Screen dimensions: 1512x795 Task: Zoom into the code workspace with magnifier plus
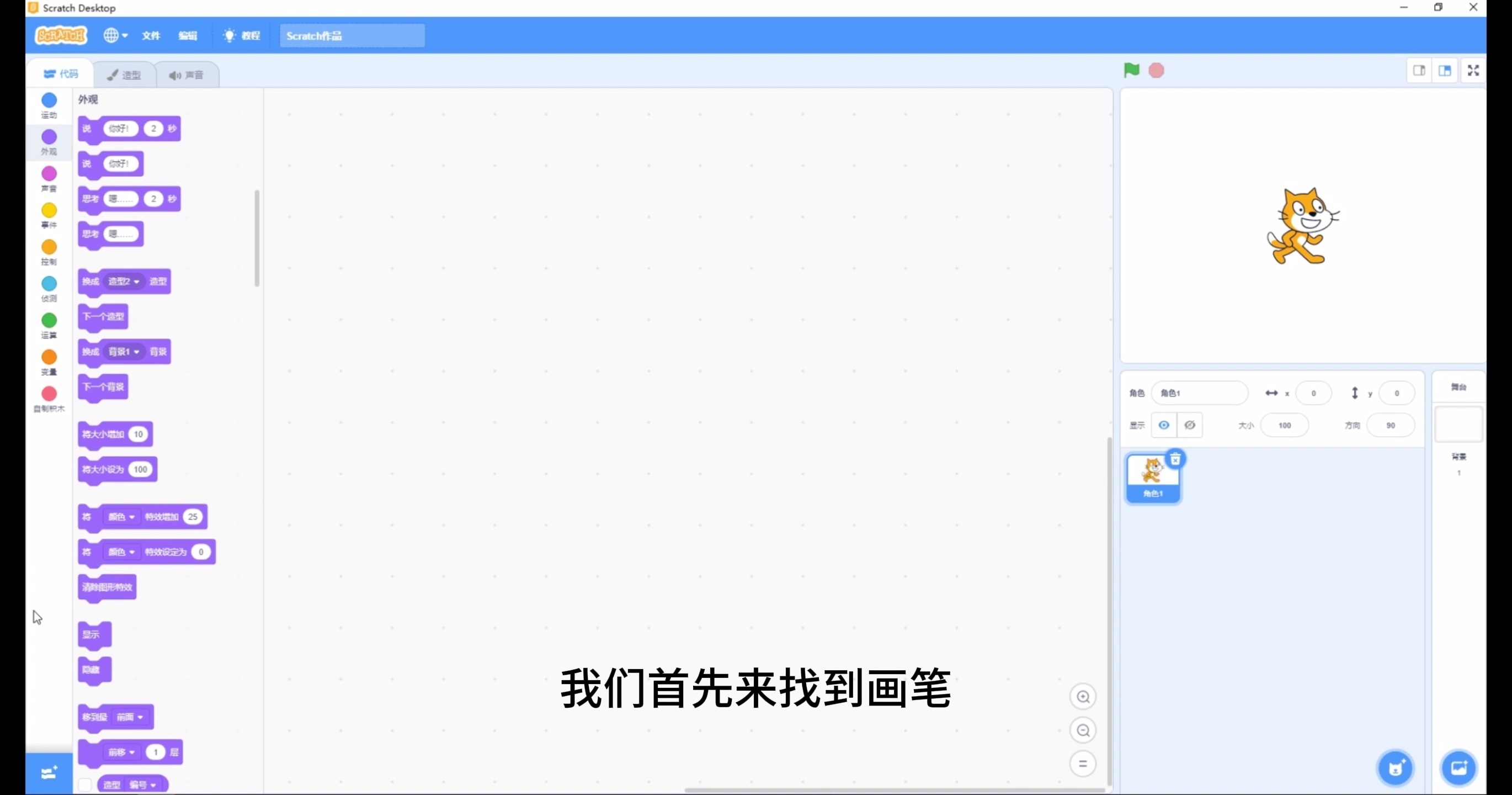pos(1084,696)
